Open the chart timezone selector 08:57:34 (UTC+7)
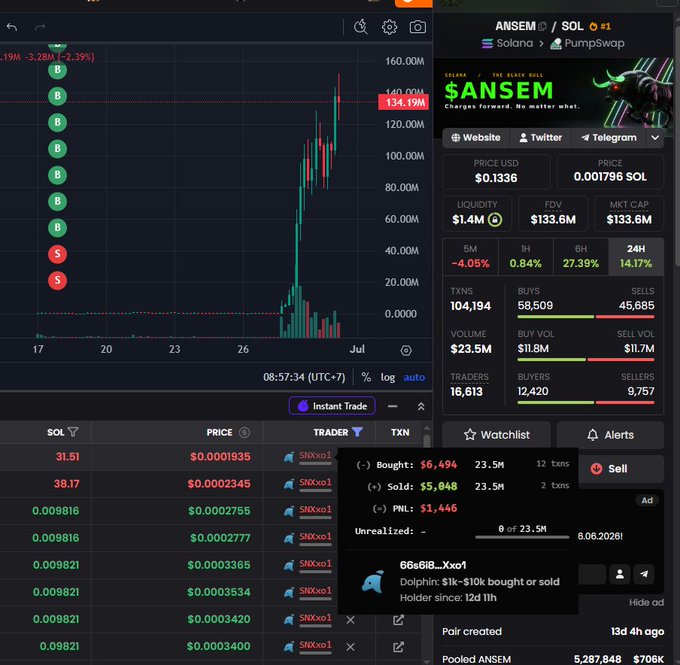 tap(304, 377)
